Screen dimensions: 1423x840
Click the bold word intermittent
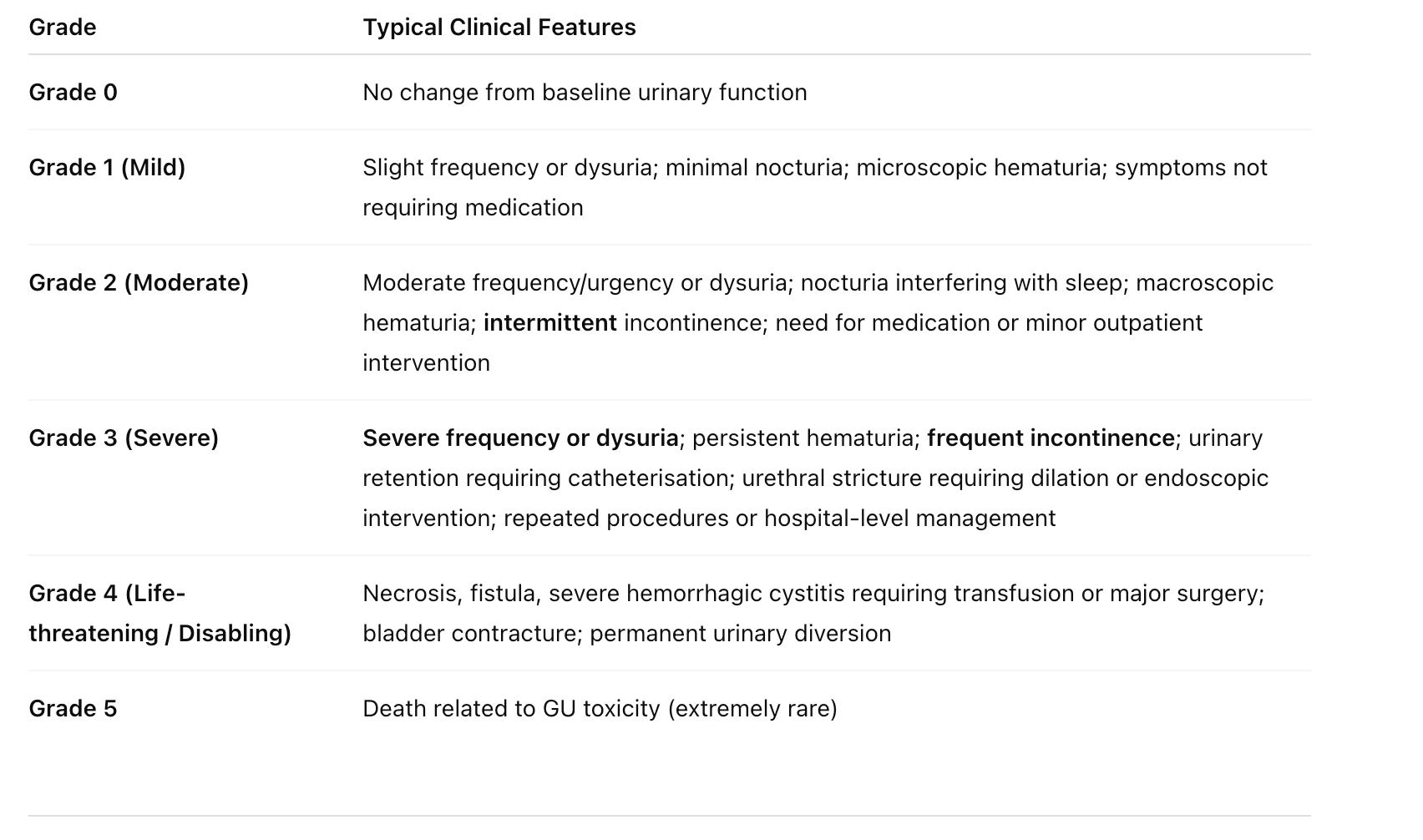(550, 323)
